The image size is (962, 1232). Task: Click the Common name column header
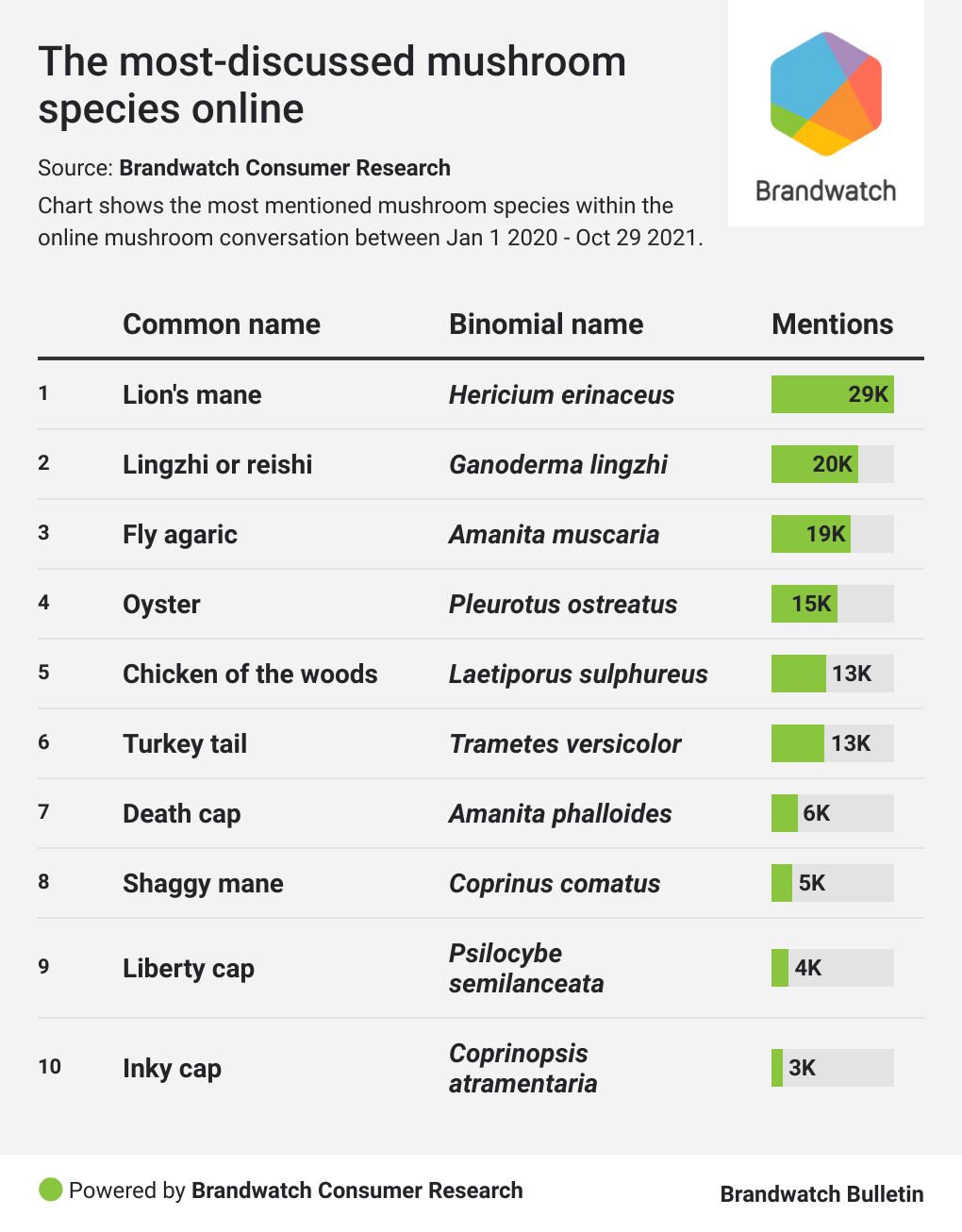coord(222,325)
